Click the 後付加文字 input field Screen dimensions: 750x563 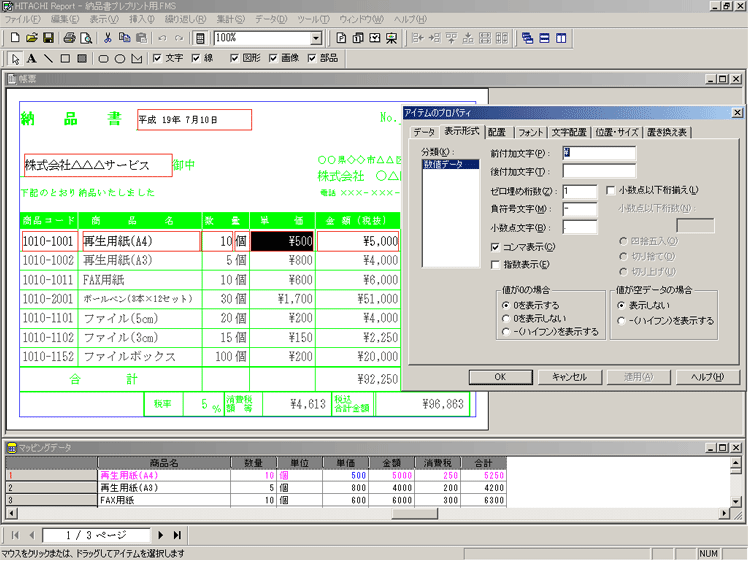pyautogui.click(x=599, y=171)
